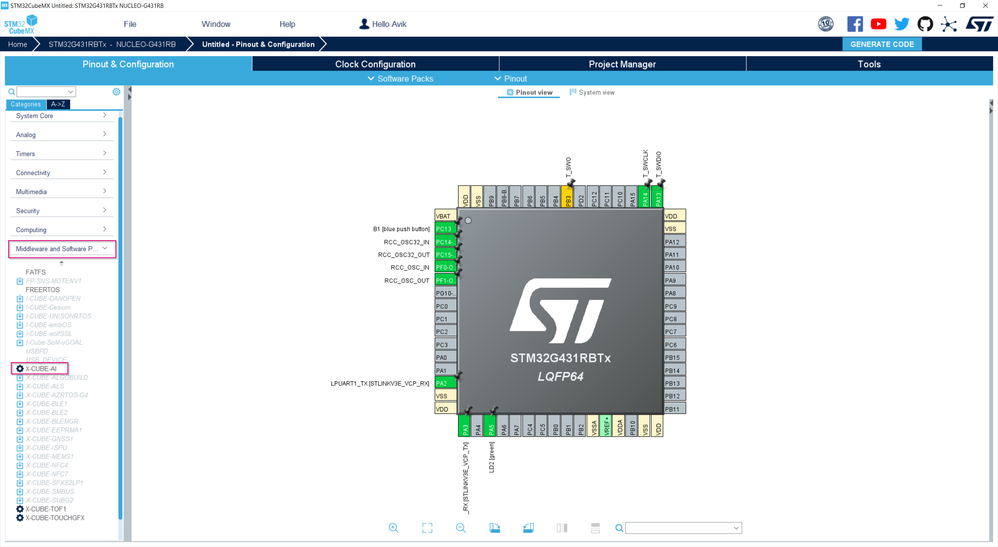Expand the Connectivity category
The width and height of the screenshot is (998, 547).
click(x=60, y=173)
